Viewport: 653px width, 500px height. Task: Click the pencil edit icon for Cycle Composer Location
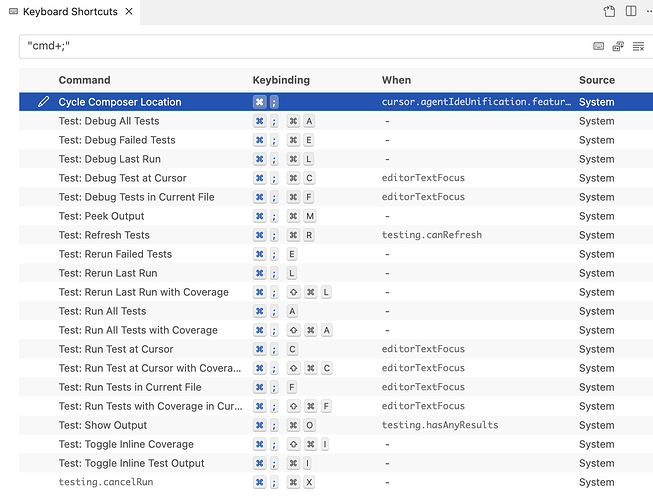(x=43, y=102)
